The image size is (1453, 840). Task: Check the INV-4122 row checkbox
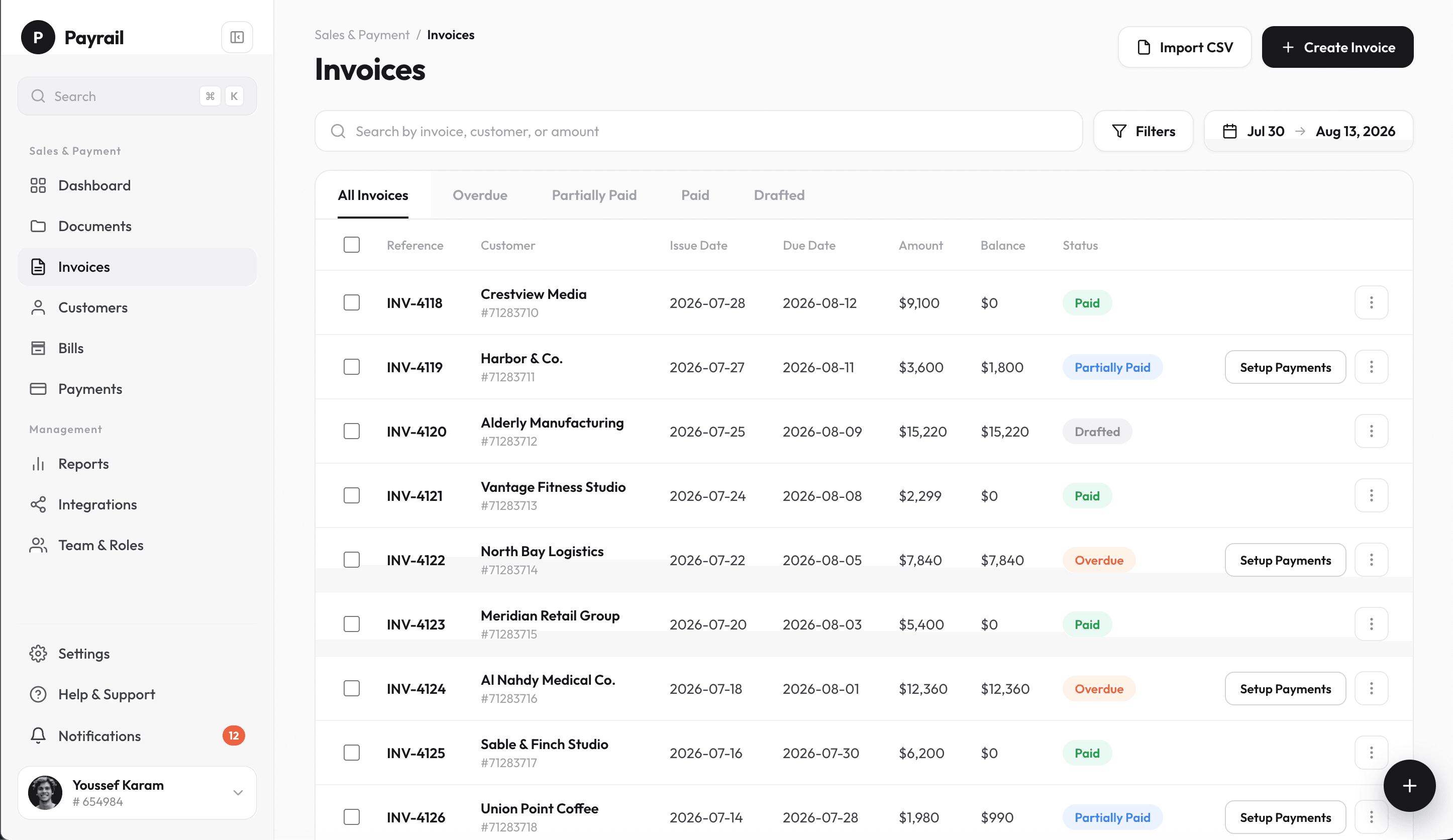pyautogui.click(x=352, y=560)
